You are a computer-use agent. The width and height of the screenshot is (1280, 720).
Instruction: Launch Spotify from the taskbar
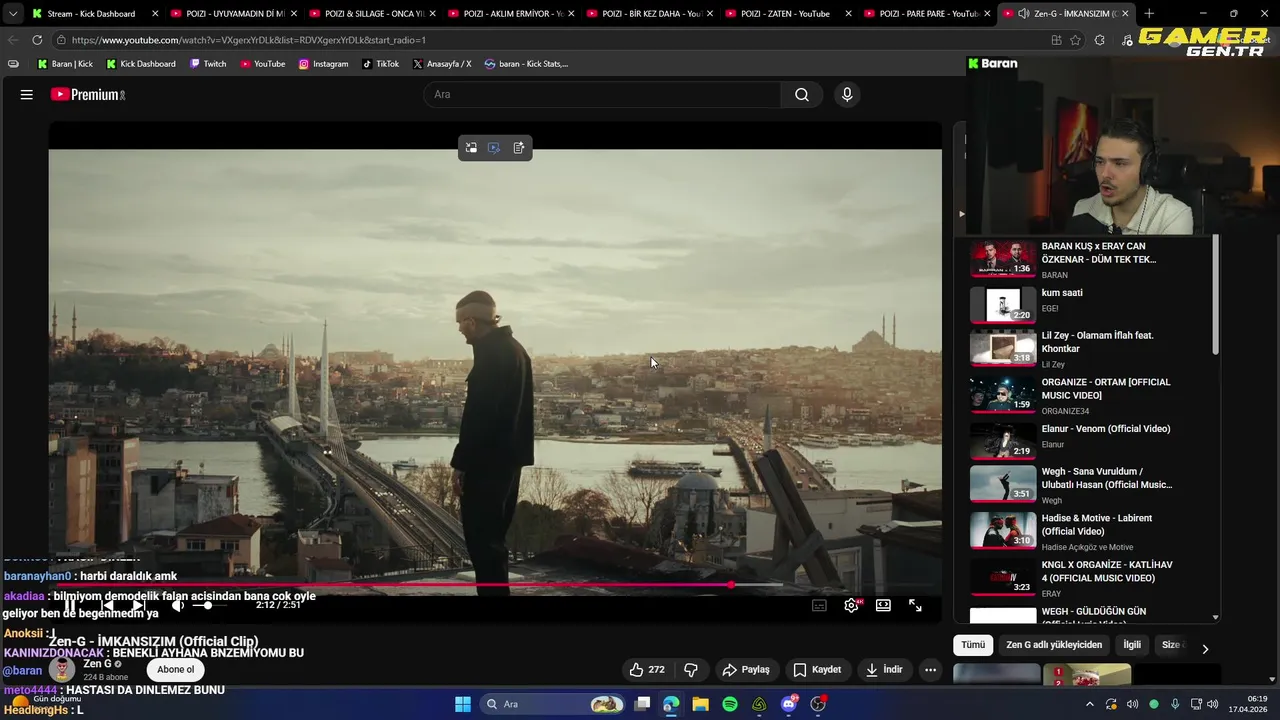pyautogui.click(x=730, y=704)
